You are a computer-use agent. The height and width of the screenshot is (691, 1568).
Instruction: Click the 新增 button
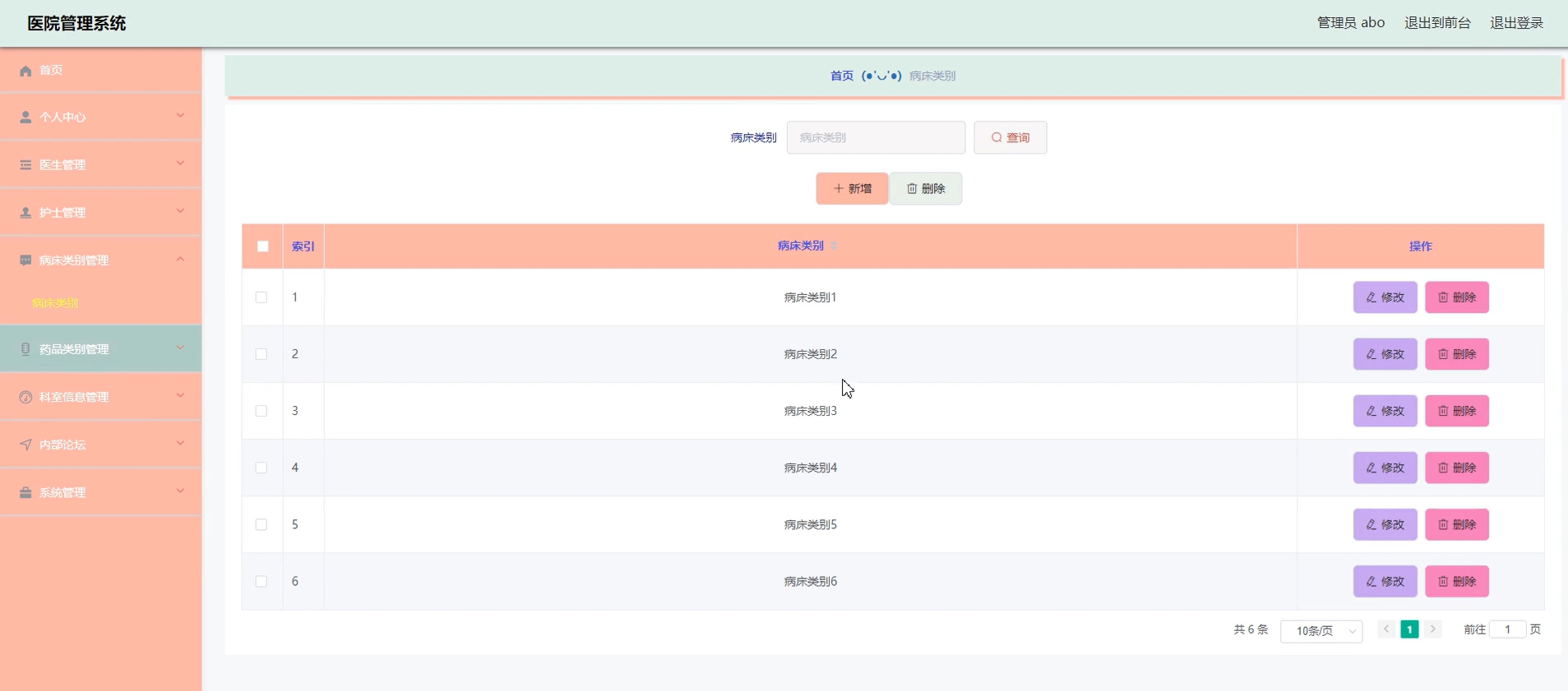[x=852, y=189]
